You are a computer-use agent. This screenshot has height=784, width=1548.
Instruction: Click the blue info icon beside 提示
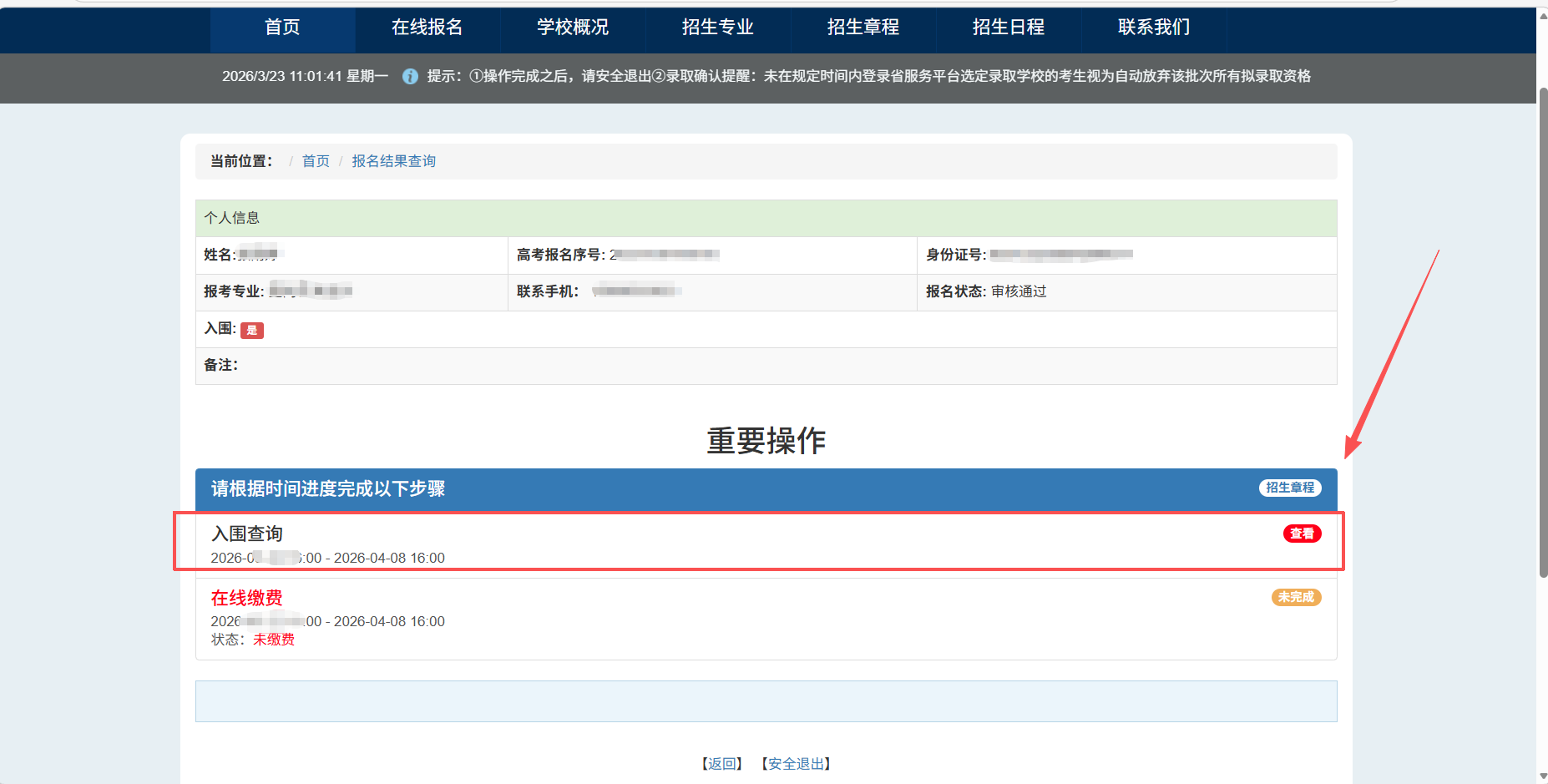point(410,77)
